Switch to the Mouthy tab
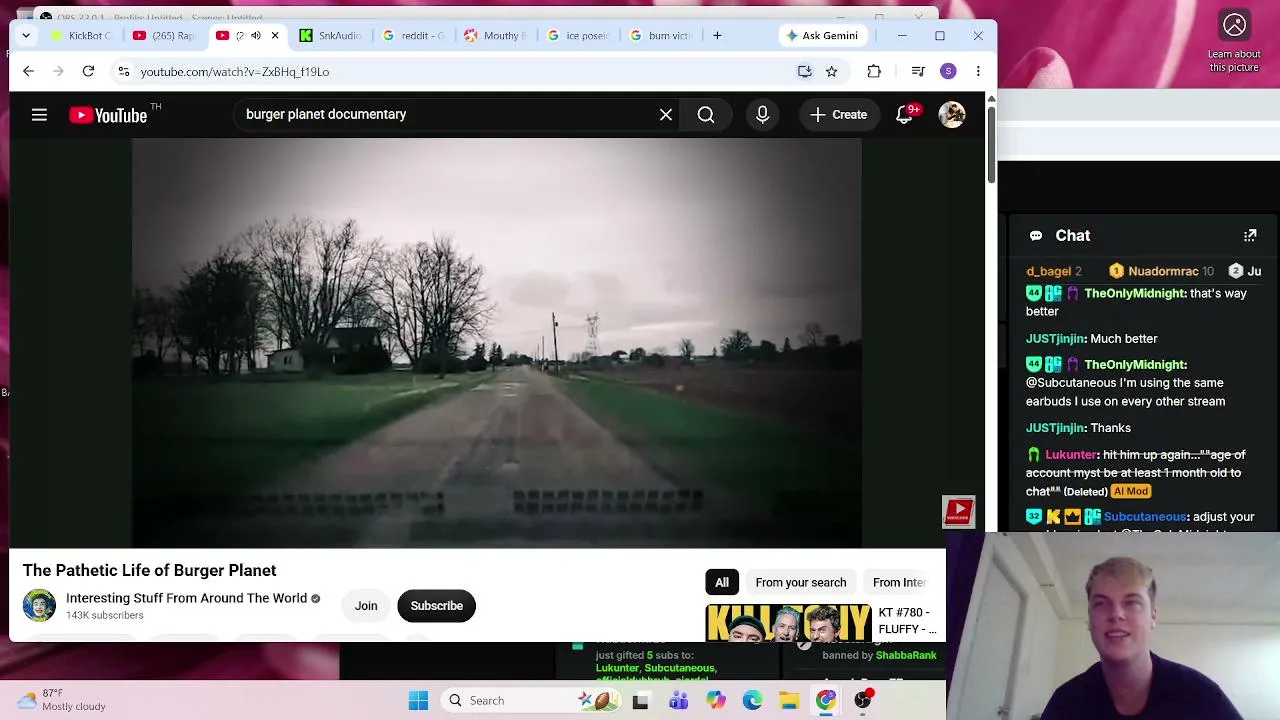The height and width of the screenshot is (720, 1280). pos(497,35)
